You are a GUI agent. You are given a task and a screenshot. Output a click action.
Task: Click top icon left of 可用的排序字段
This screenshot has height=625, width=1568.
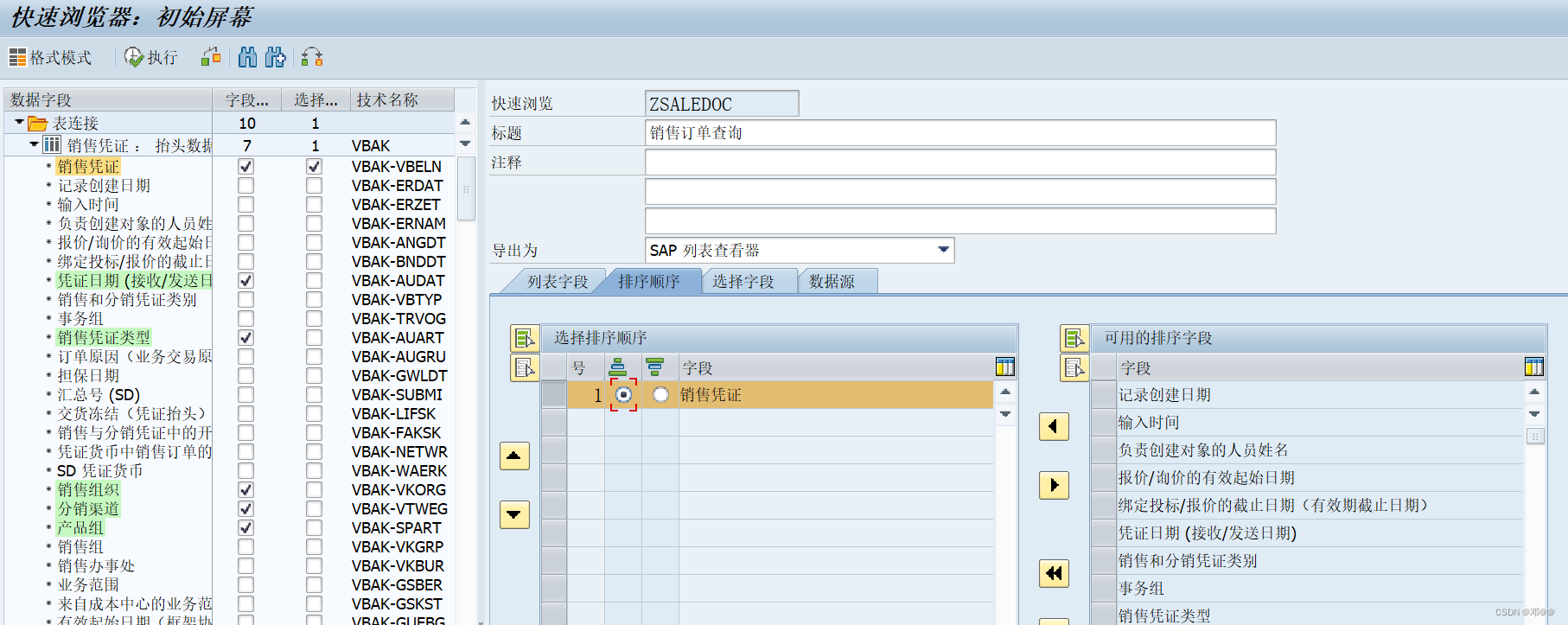1074,338
